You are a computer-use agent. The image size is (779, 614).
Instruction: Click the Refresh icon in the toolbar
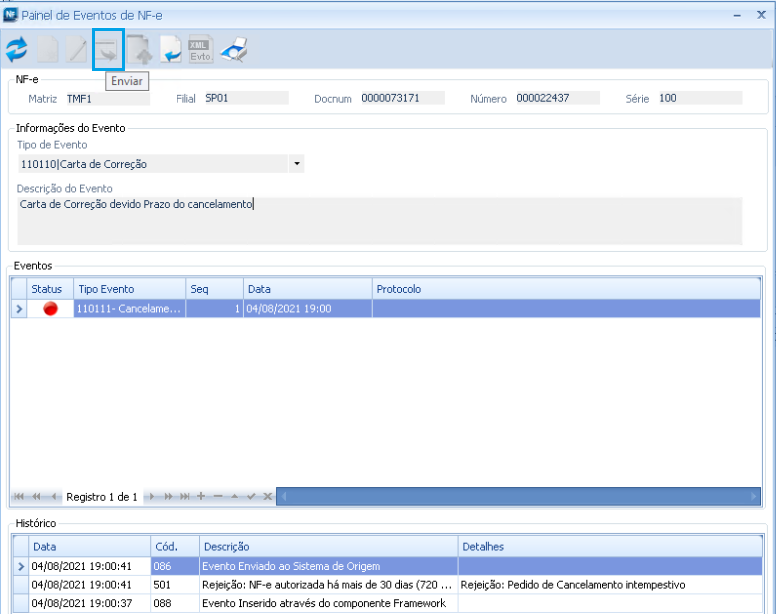[x=17, y=49]
